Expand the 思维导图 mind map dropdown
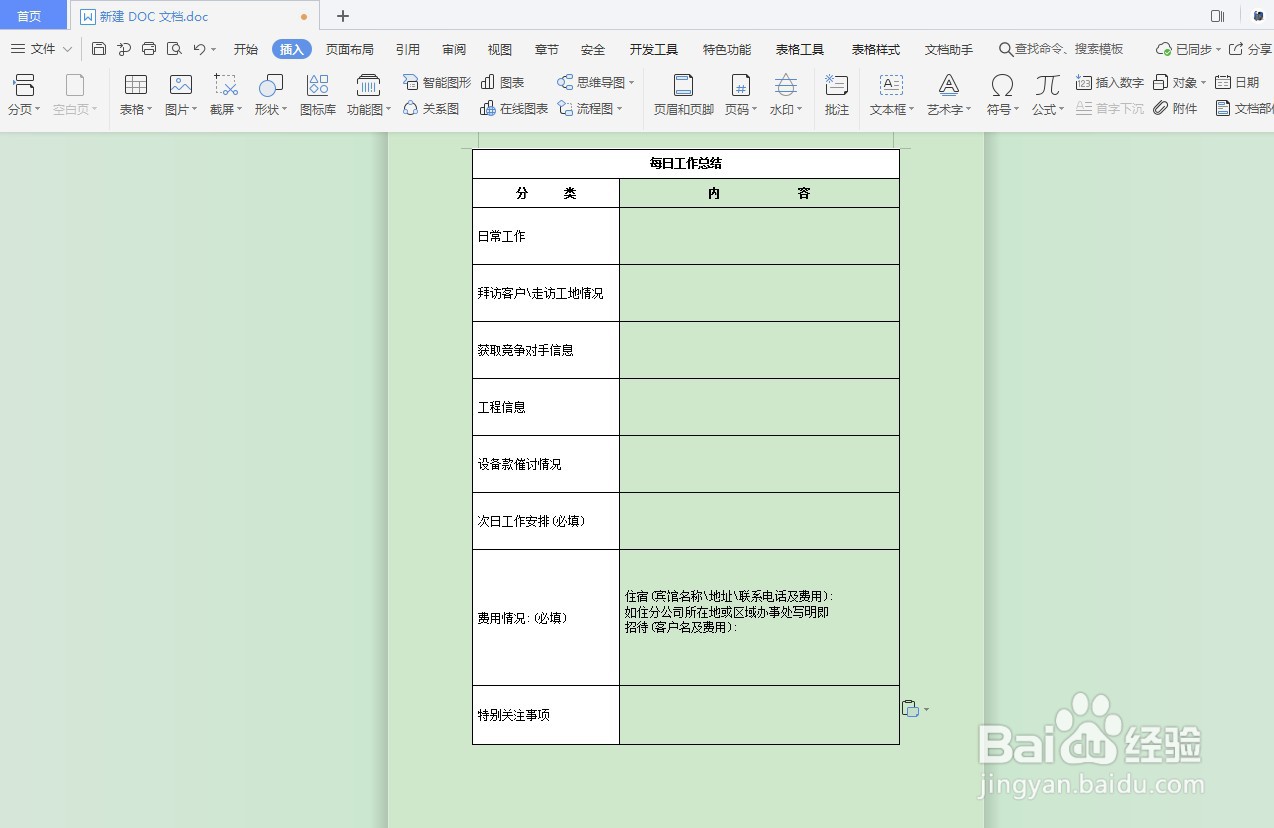The image size is (1274, 828). [x=632, y=83]
